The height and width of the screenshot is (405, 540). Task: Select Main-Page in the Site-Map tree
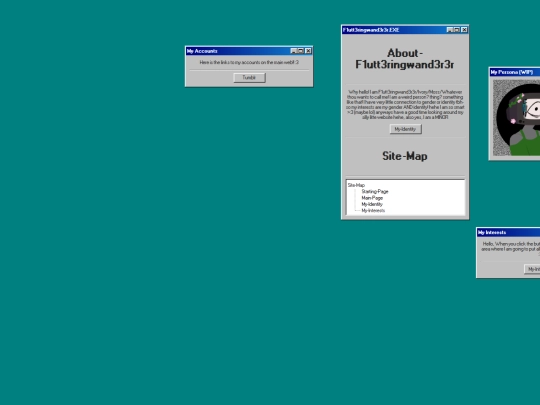tap(372, 198)
